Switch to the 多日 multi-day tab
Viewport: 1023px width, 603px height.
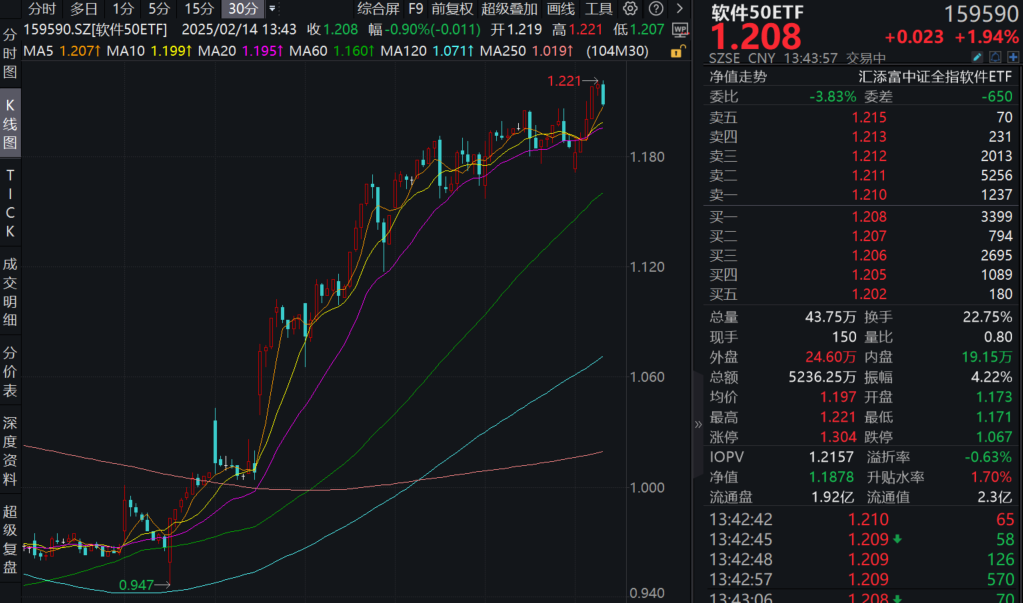pyautogui.click(x=83, y=9)
